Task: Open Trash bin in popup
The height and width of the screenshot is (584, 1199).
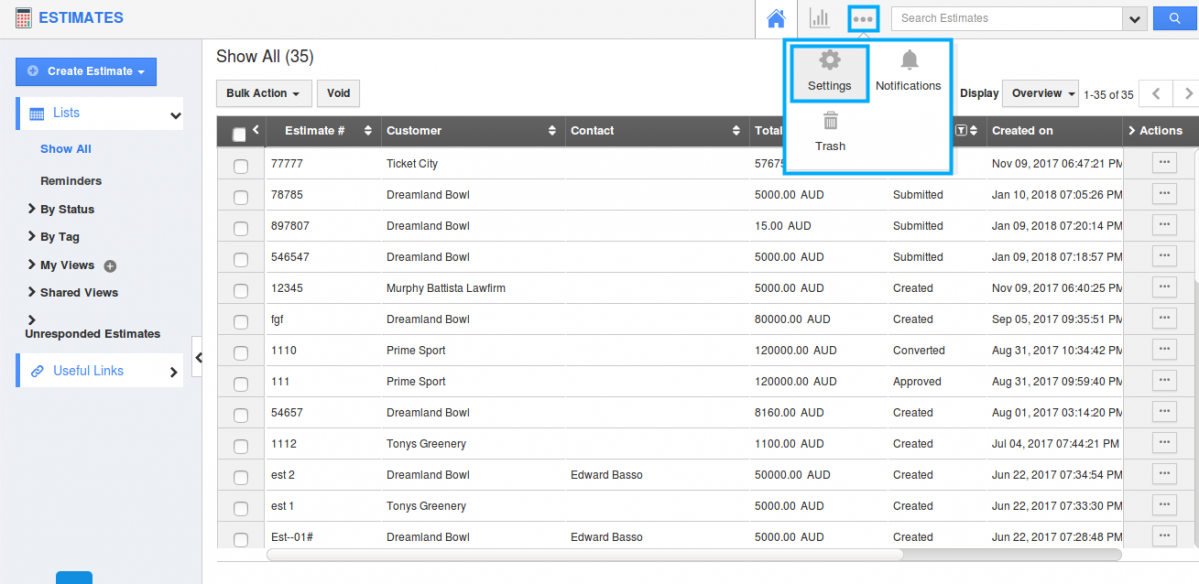Action: tap(830, 131)
